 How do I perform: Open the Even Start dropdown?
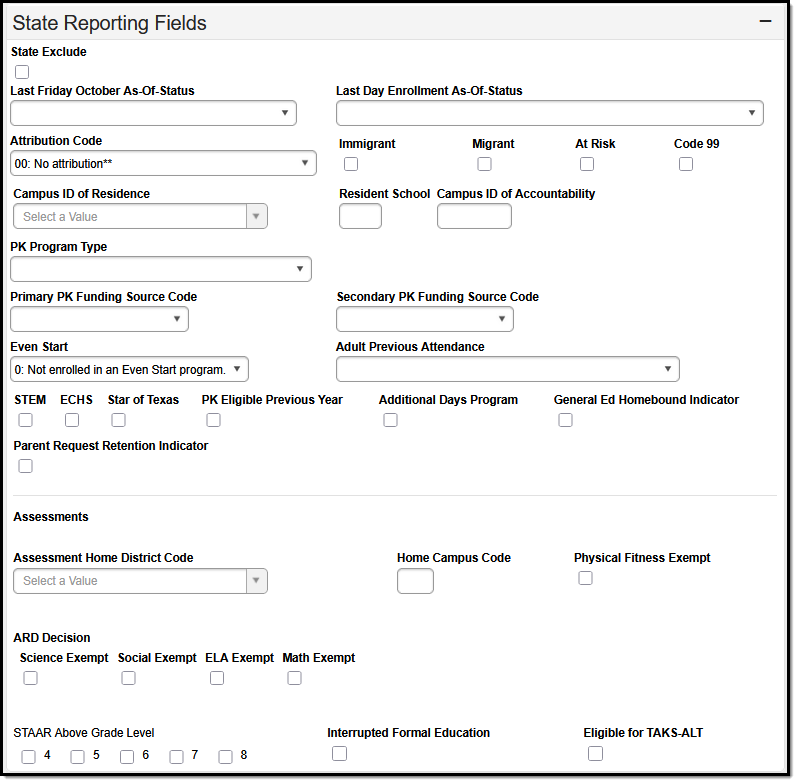(x=130, y=370)
